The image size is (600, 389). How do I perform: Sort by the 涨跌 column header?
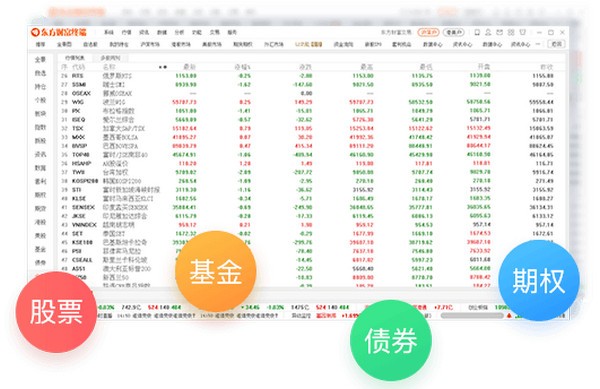tap(305, 67)
